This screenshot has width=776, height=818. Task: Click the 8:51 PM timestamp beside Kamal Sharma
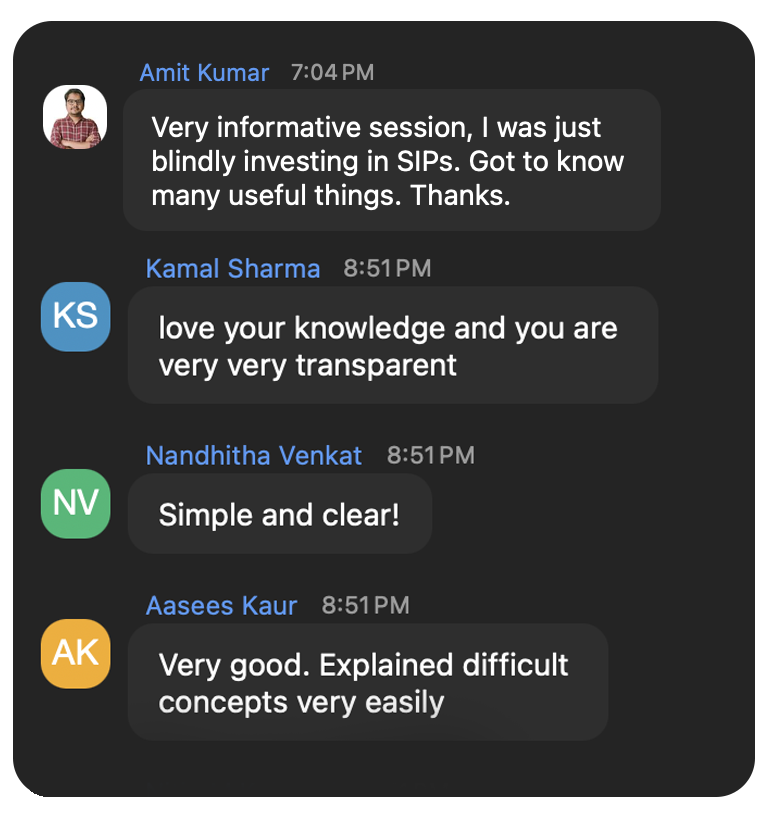(x=387, y=269)
